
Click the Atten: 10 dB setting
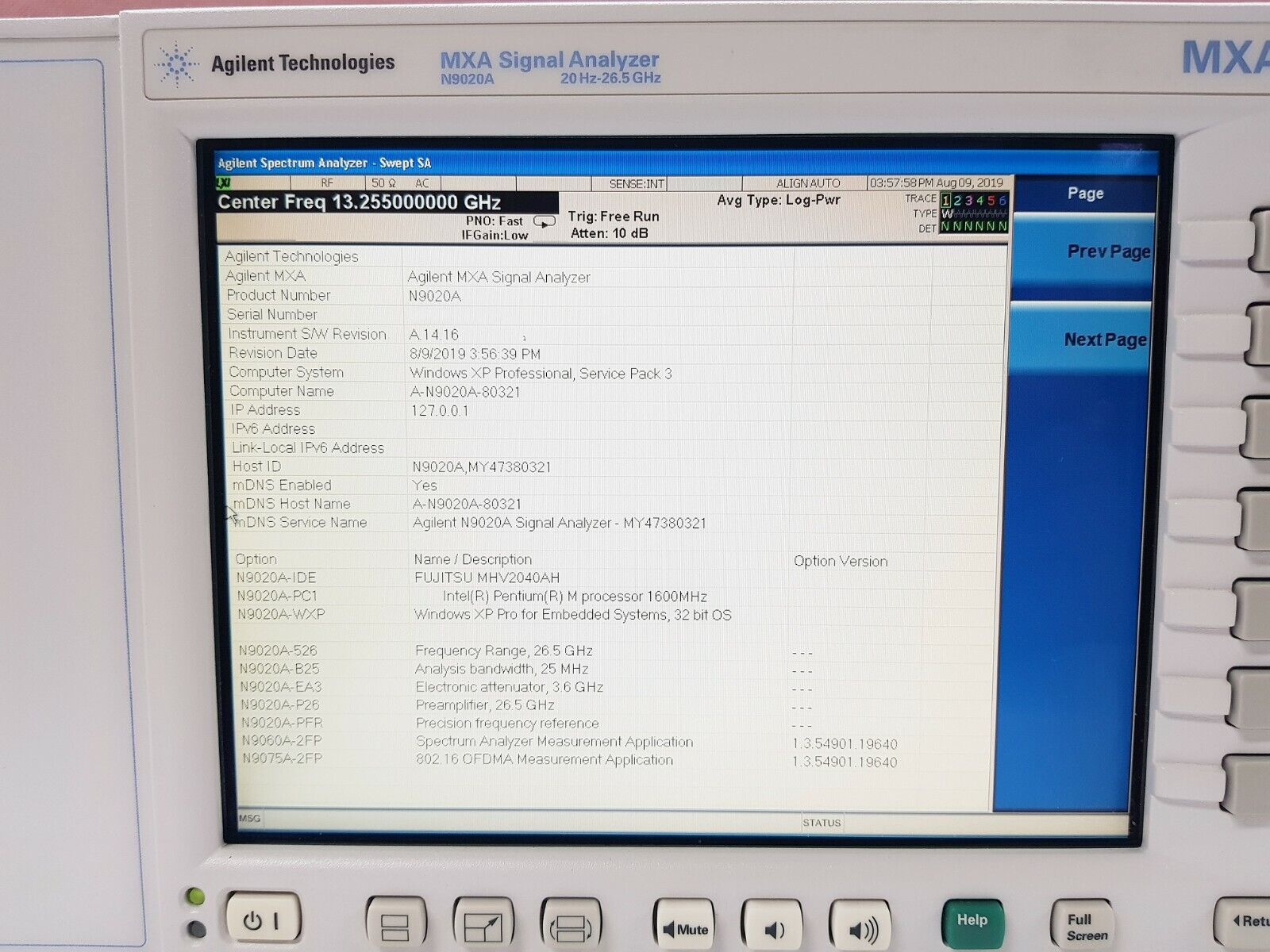(610, 233)
